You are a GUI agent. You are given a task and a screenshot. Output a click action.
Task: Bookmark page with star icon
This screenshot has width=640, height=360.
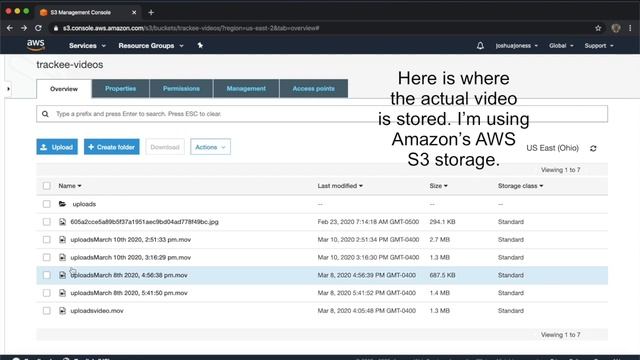pyautogui.click(x=598, y=28)
